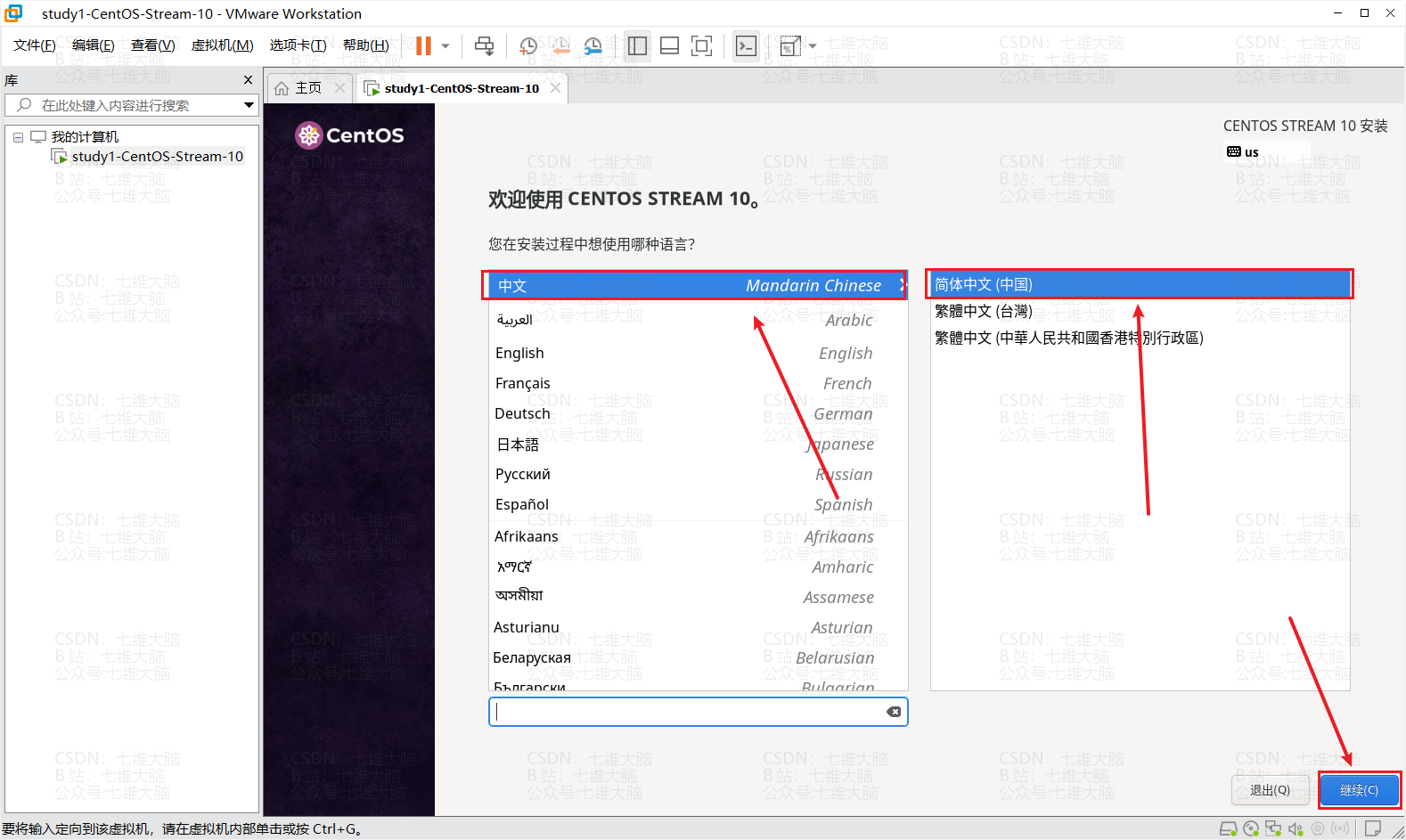Click the camera device status icon

point(1317,828)
